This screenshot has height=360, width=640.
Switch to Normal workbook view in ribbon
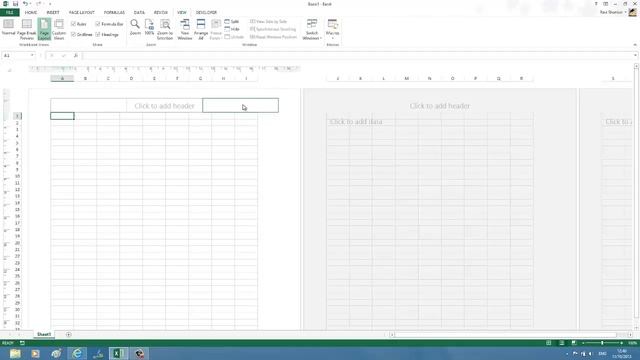tap(9, 29)
